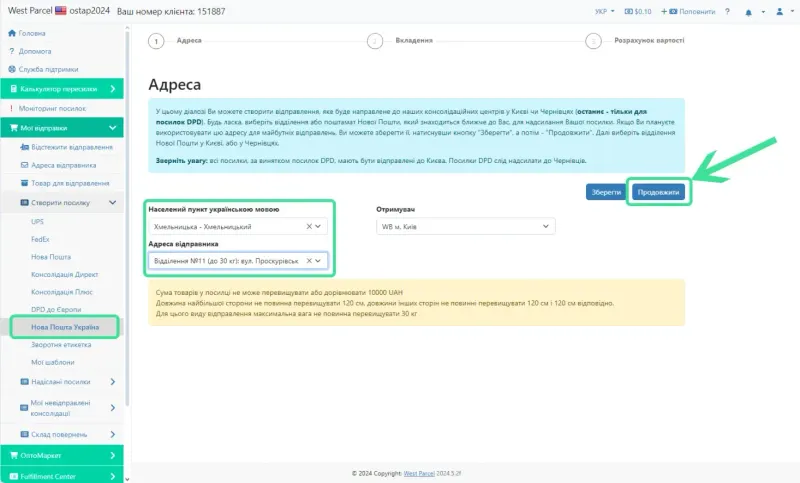
Task: Select Консолідація Плюс option
Action: 62,292
